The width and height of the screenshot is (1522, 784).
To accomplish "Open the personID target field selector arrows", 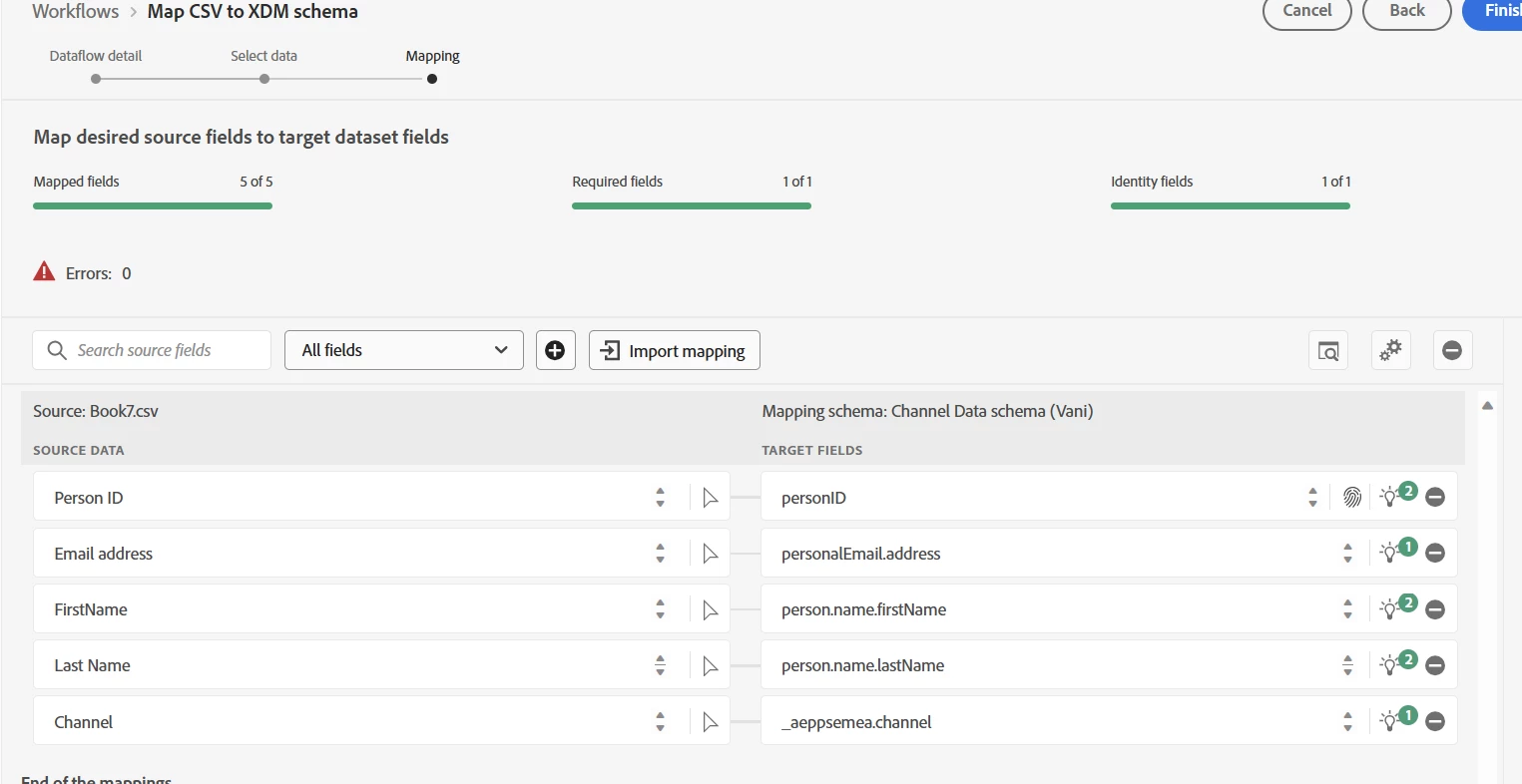I will click(x=1312, y=498).
